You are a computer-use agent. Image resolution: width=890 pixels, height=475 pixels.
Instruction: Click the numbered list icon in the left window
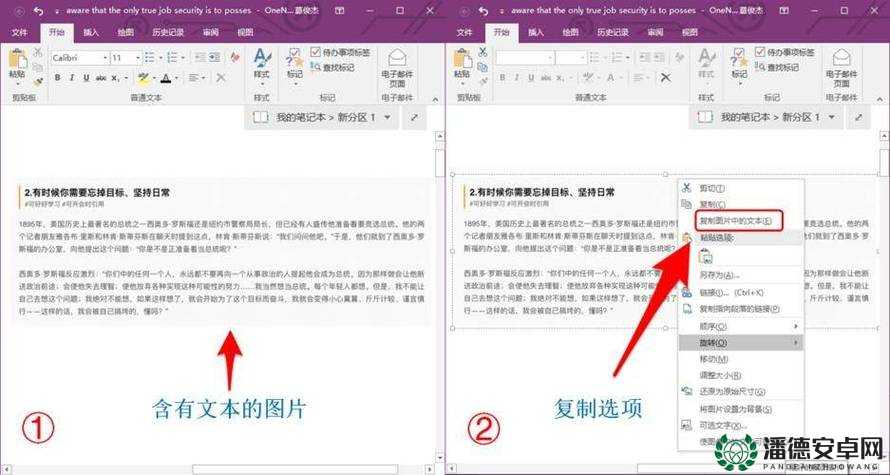click(x=172, y=58)
